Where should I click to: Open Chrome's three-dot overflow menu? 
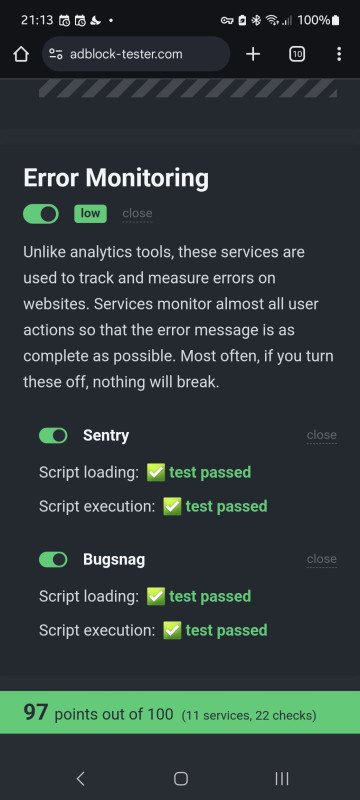point(339,54)
